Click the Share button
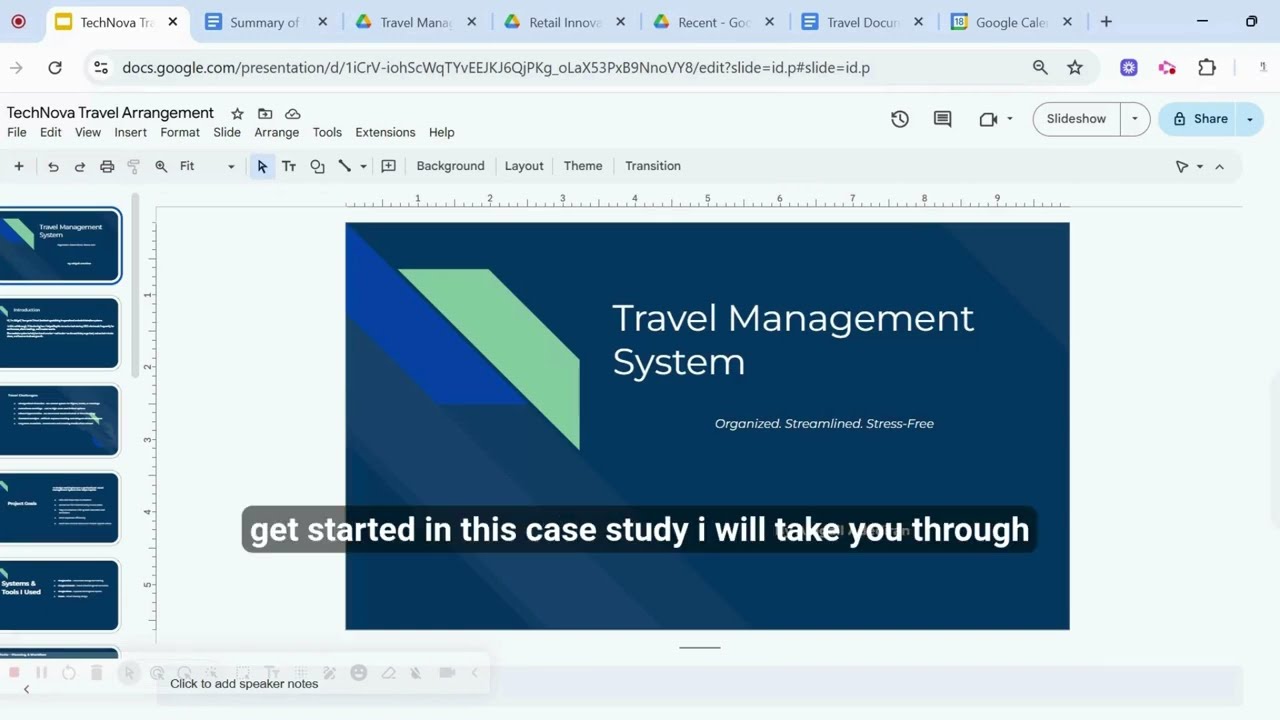This screenshot has height=720, width=1280. pos(1199,119)
